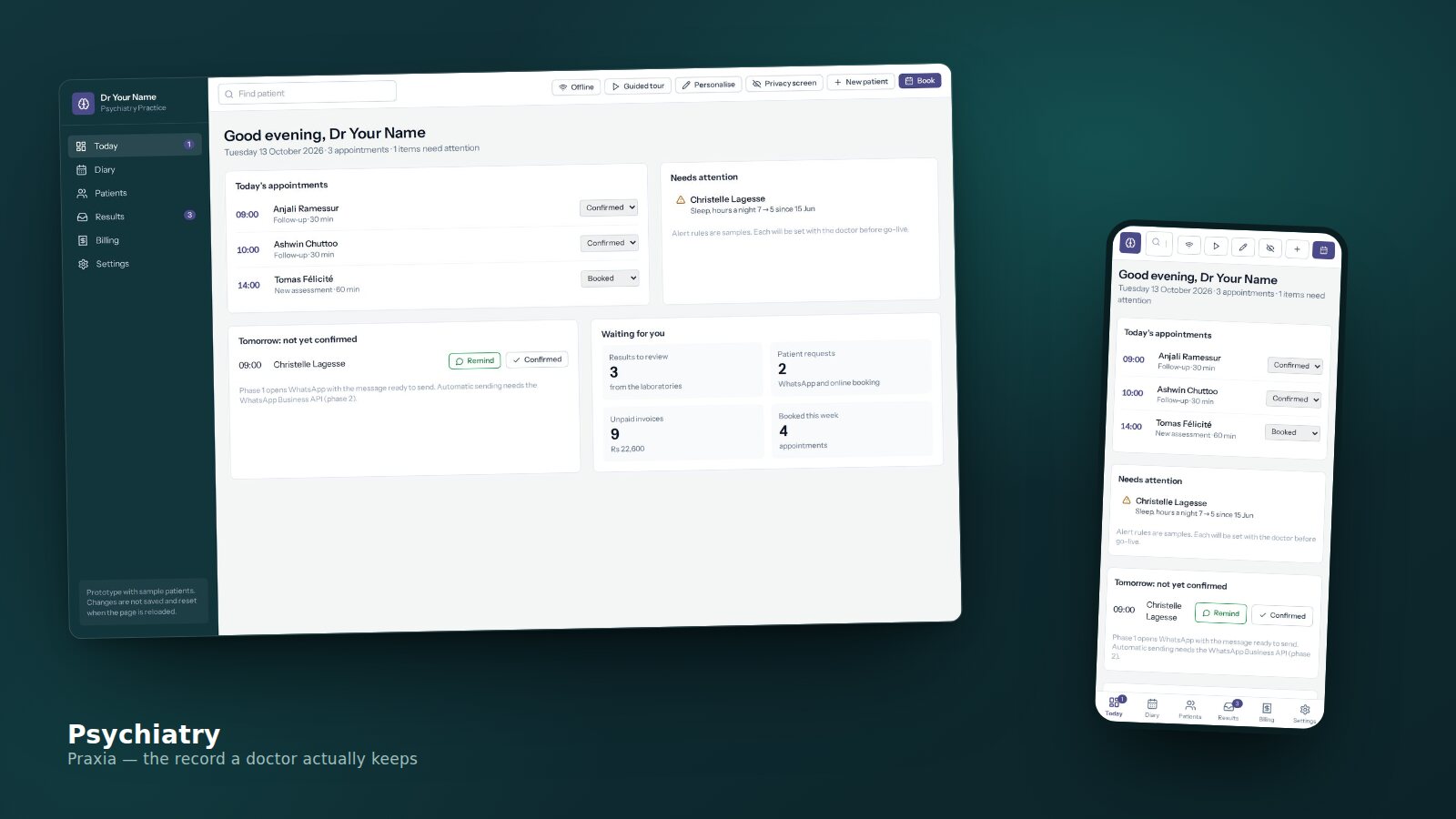Viewport: 1456px width, 819px height.
Task: Click Remind for Christelle Lagesse on desktop
Action: coord(474,360)
